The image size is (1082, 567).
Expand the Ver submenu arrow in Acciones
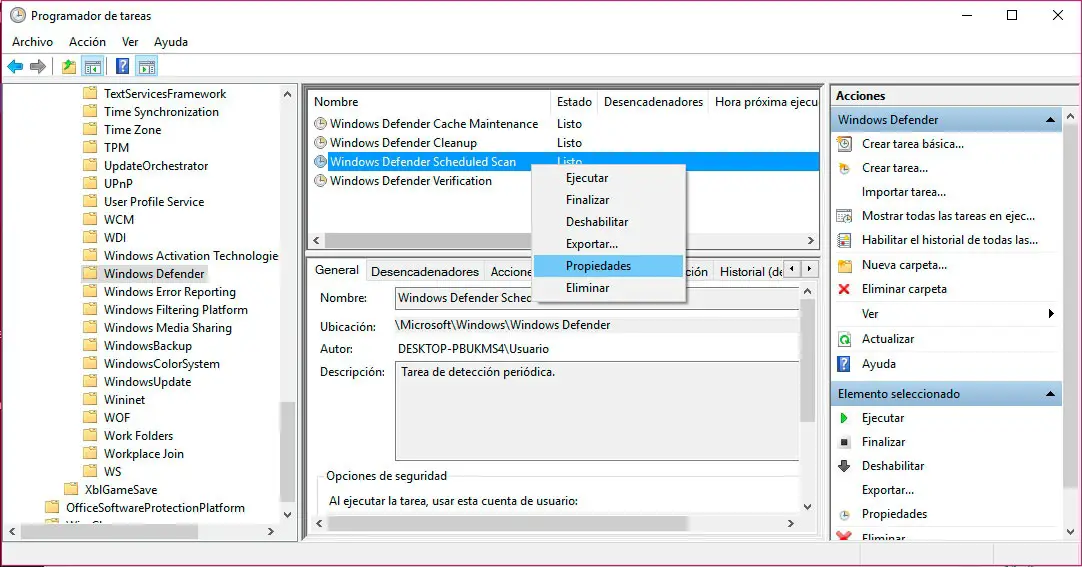pyautogui.click(x=1051, y=314)
